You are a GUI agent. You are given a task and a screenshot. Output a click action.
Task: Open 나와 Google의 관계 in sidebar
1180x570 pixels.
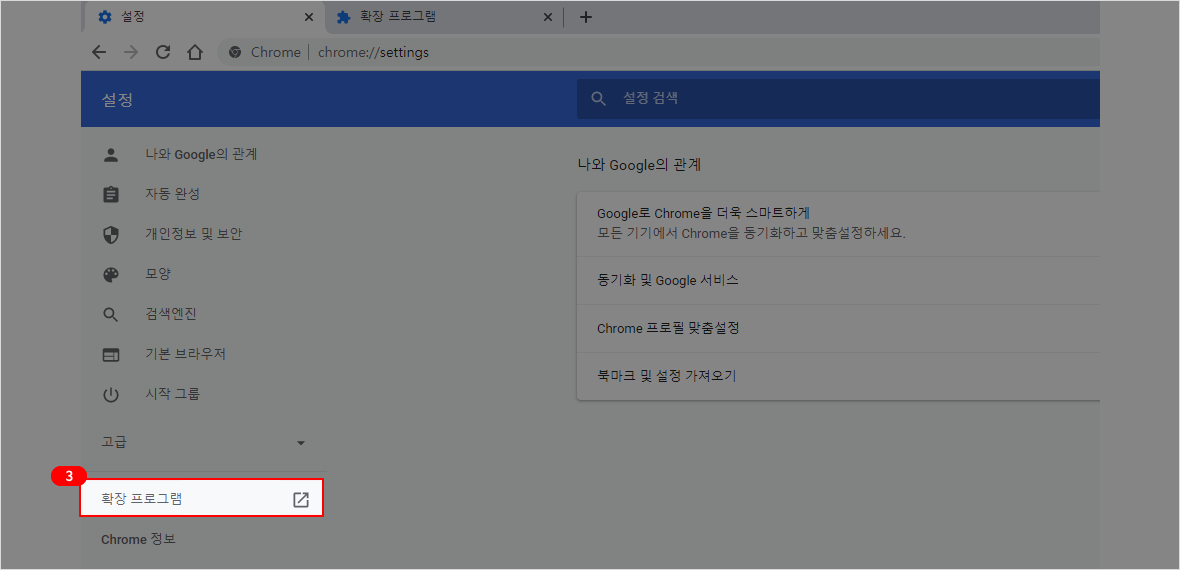[201, 154]
